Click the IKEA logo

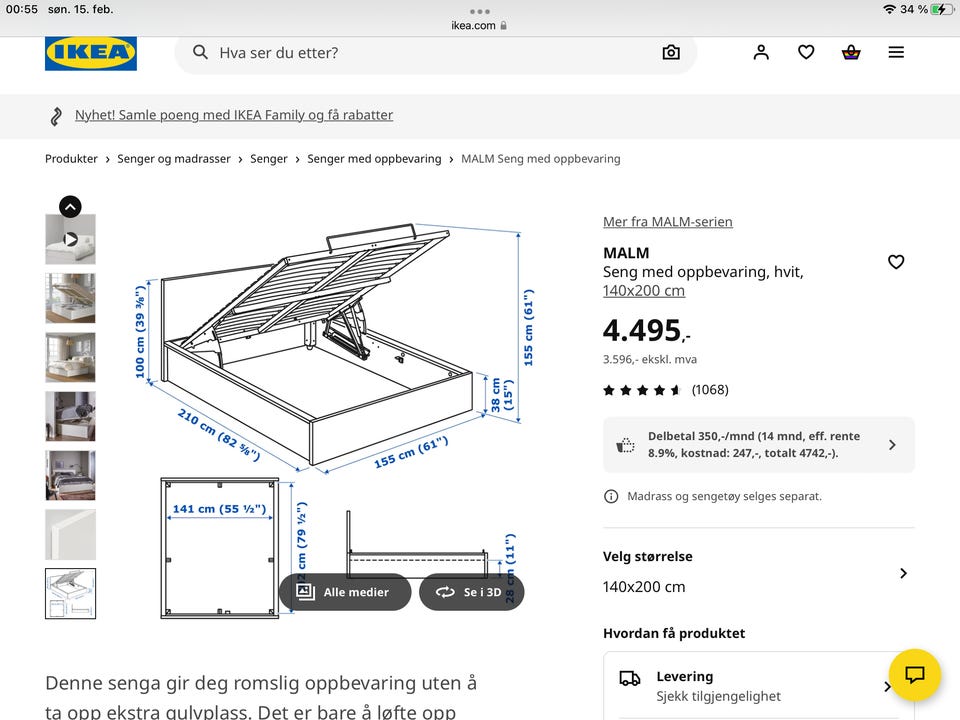click(90, 53)
